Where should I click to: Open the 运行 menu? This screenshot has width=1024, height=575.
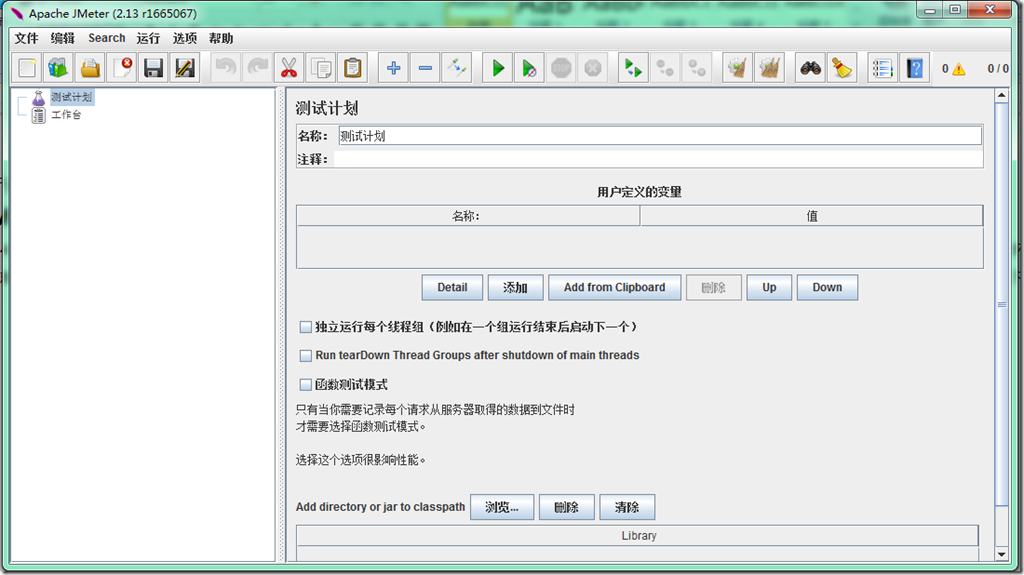click(x=148, y=38)
